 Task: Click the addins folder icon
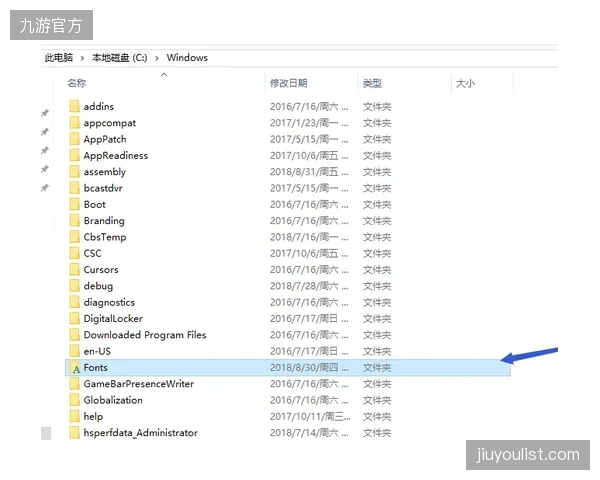[75, 106]
